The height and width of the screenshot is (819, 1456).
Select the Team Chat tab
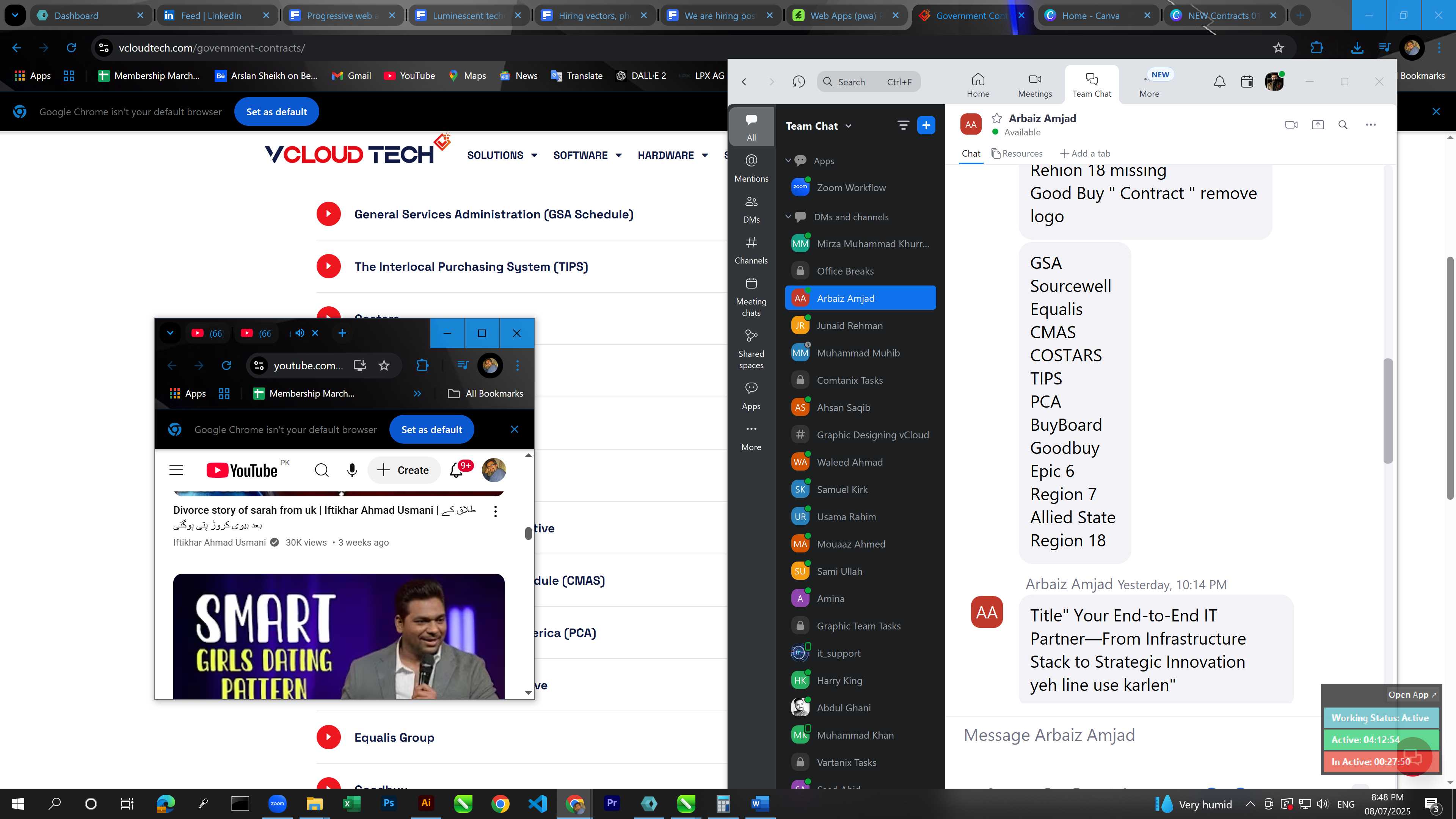point(1092,85)
